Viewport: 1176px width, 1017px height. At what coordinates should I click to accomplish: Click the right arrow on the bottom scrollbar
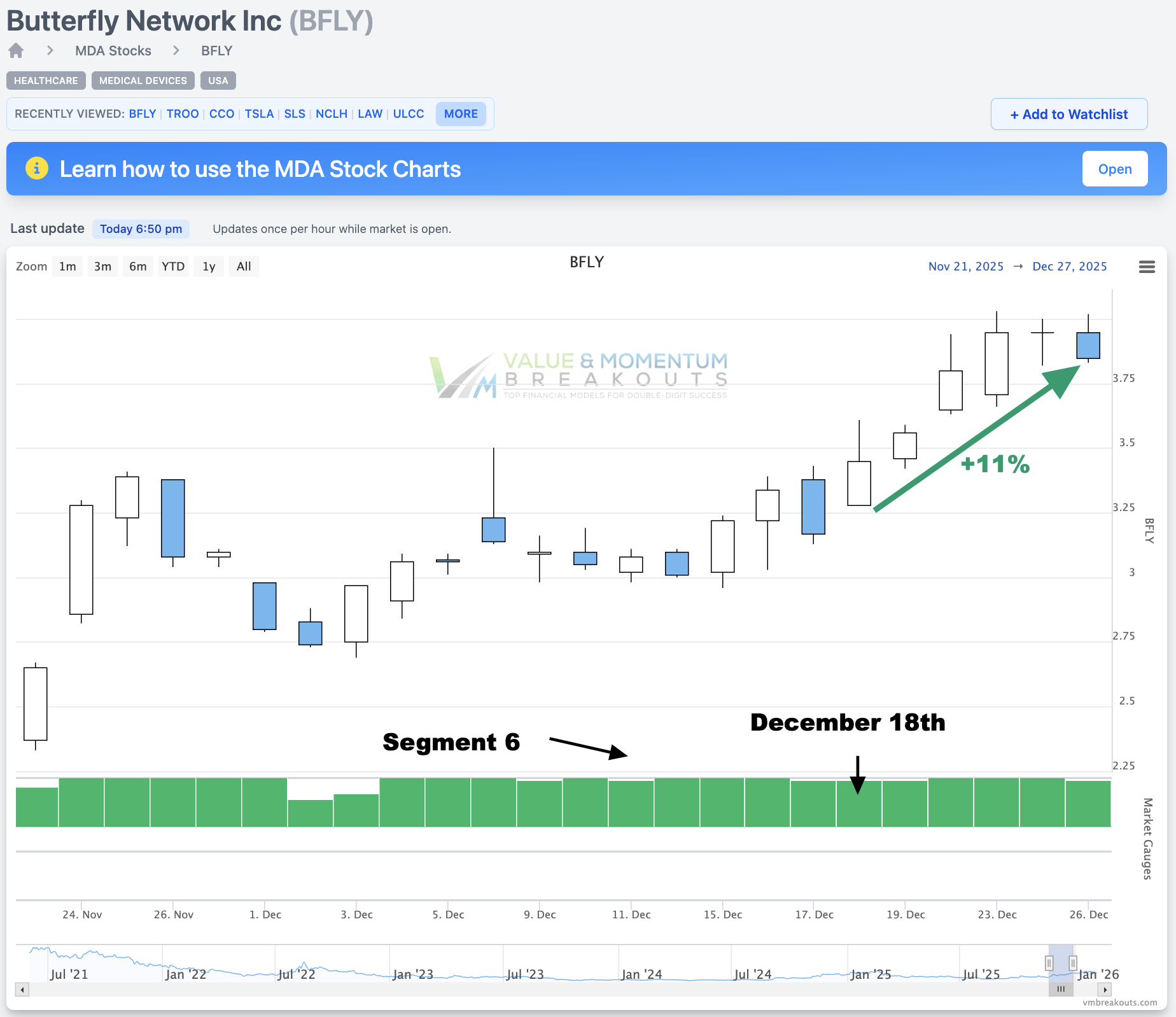[x=1105, y=990]
